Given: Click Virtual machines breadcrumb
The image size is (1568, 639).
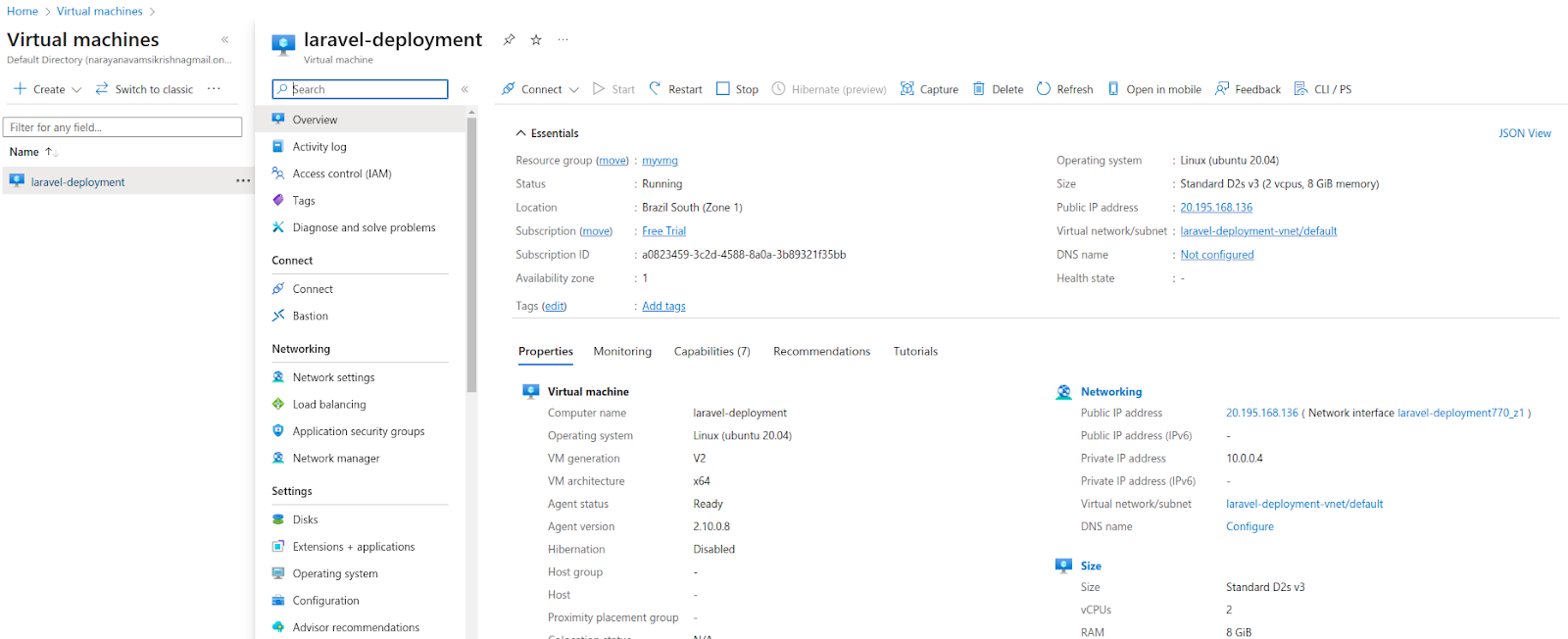Looking at the screenshot, I should (100, 12).
